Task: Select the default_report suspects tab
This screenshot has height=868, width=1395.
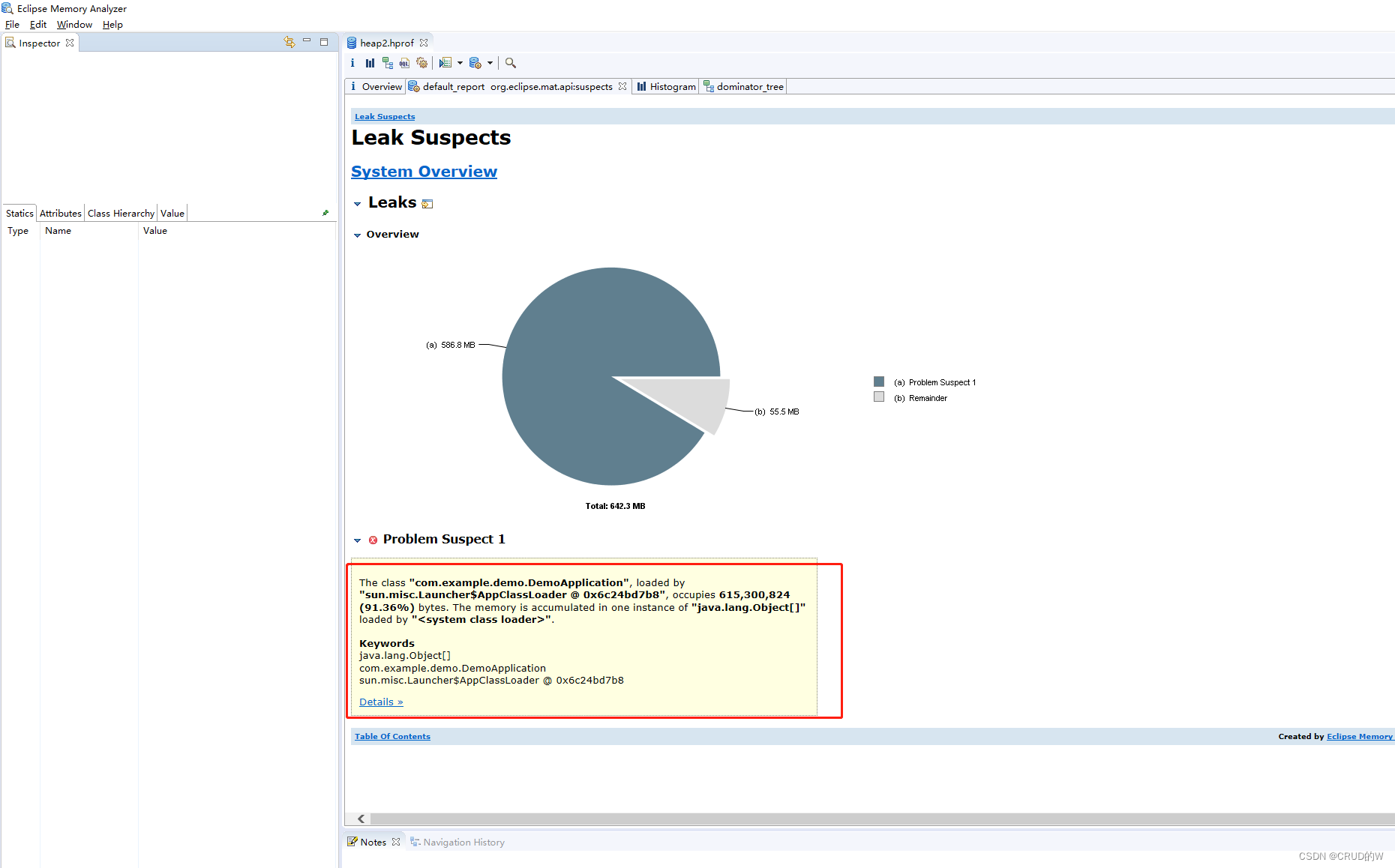Action: (517, 87)
